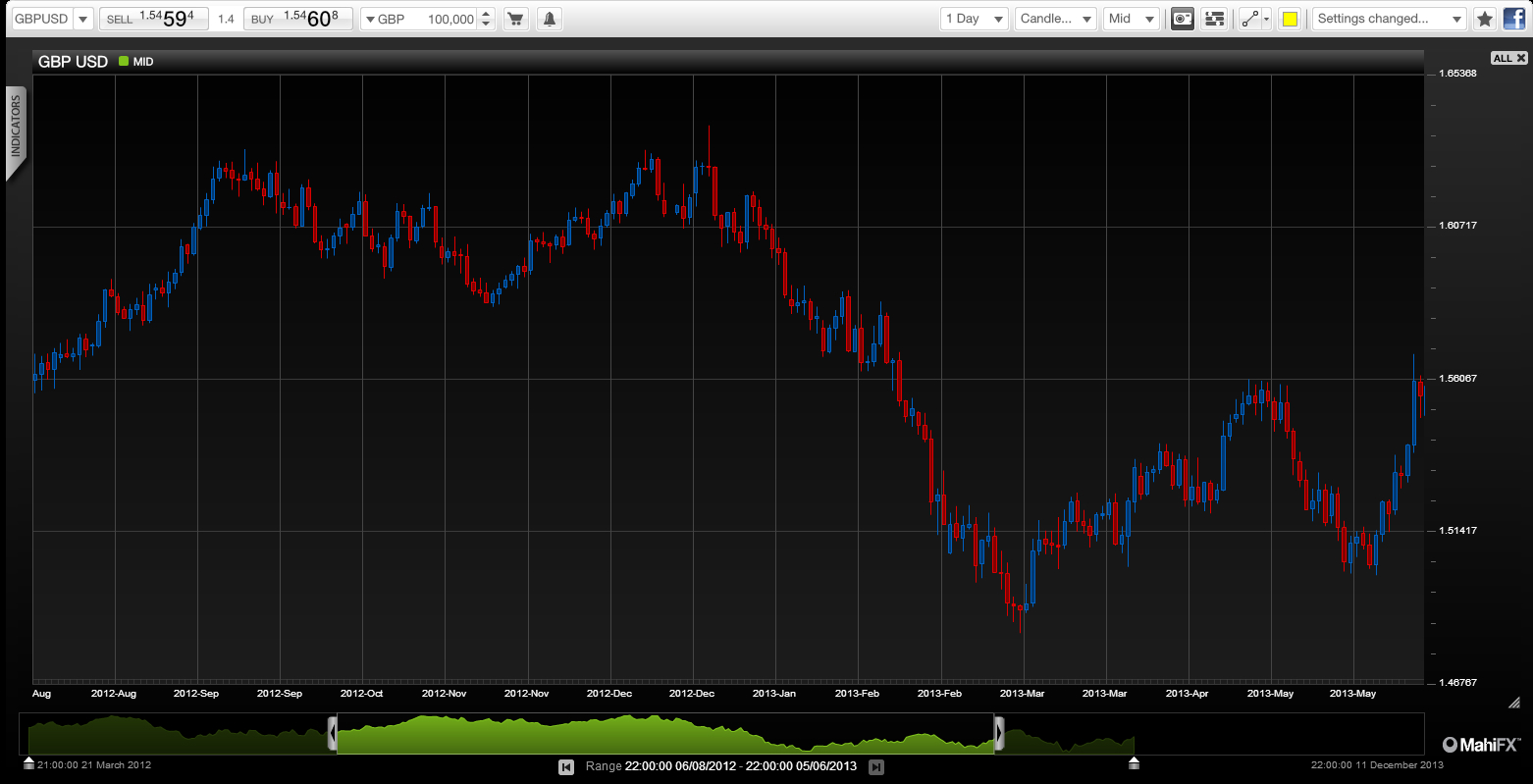Increase the trade amount with up stepper
The image size is (1533, 784).
click(486, 14)
